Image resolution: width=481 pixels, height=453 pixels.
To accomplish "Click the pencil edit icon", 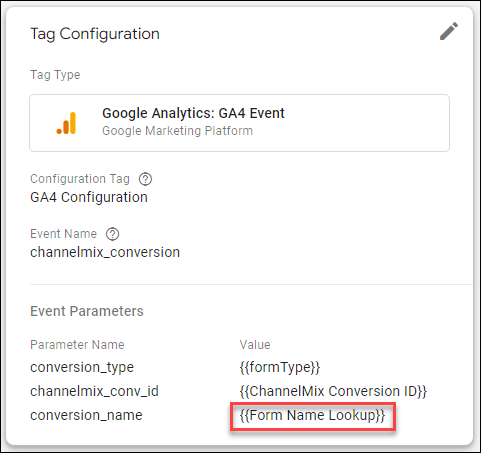I will coord(449,31).
